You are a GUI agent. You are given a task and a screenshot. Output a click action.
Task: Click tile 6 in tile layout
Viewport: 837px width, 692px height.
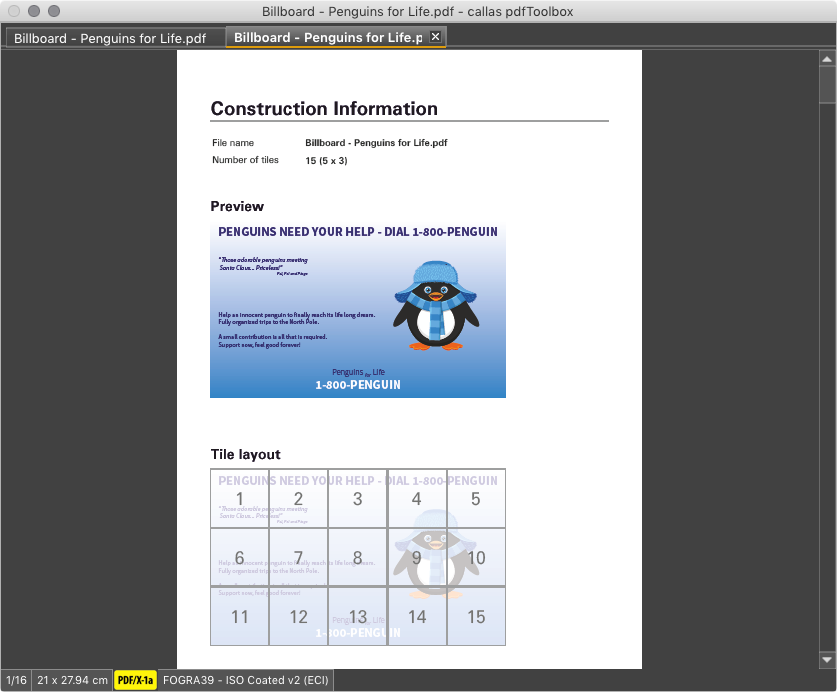[x=240, y=557]
